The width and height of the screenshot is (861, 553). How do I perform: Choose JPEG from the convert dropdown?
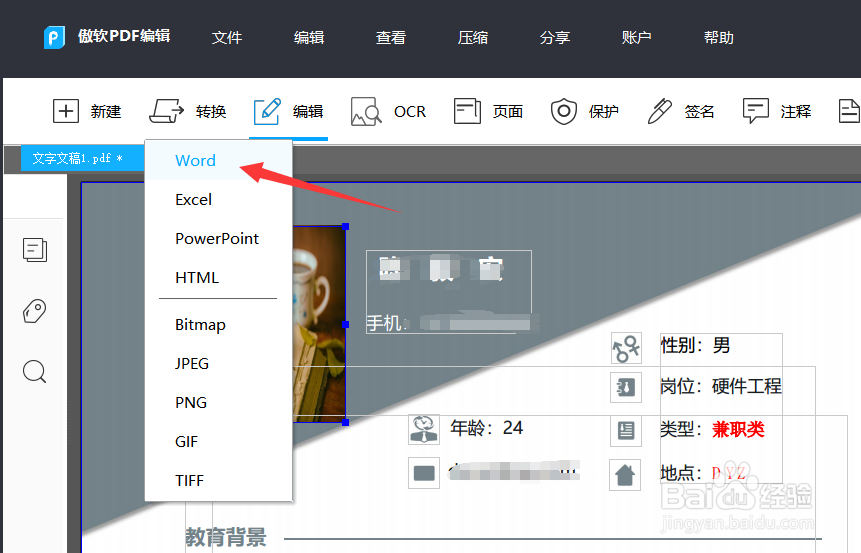click(218, 364)
